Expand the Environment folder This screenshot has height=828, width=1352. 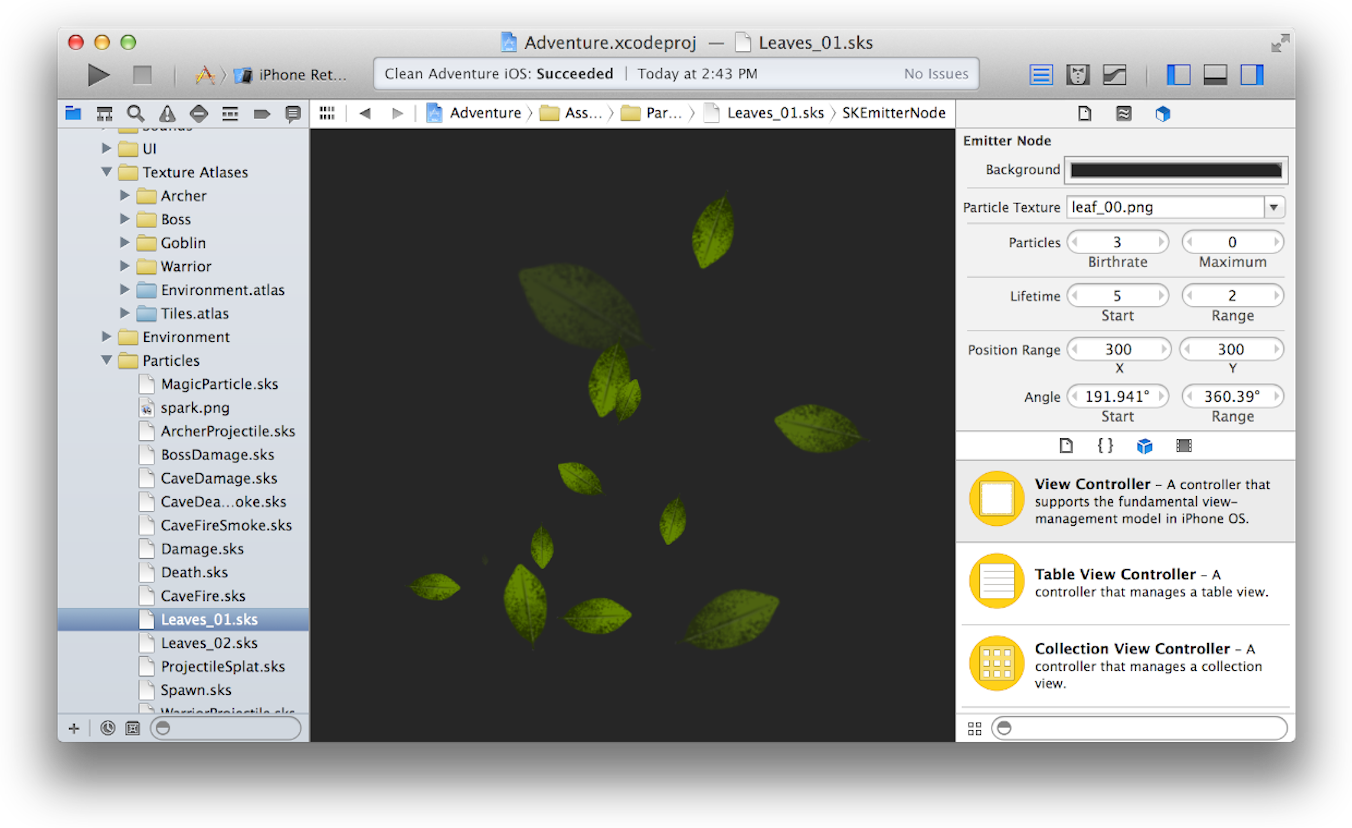[x=107, y=337]
